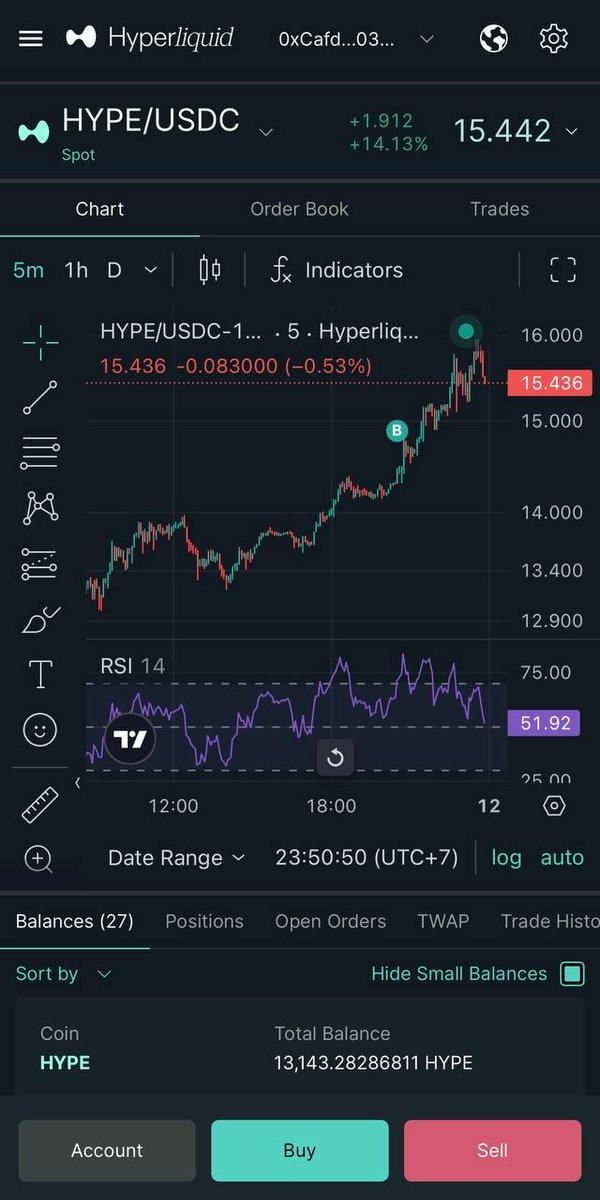This screenshot has width=600, height=1200.
Task: Tap the Hyperliquid logo
Action: [x=150, y=38]
